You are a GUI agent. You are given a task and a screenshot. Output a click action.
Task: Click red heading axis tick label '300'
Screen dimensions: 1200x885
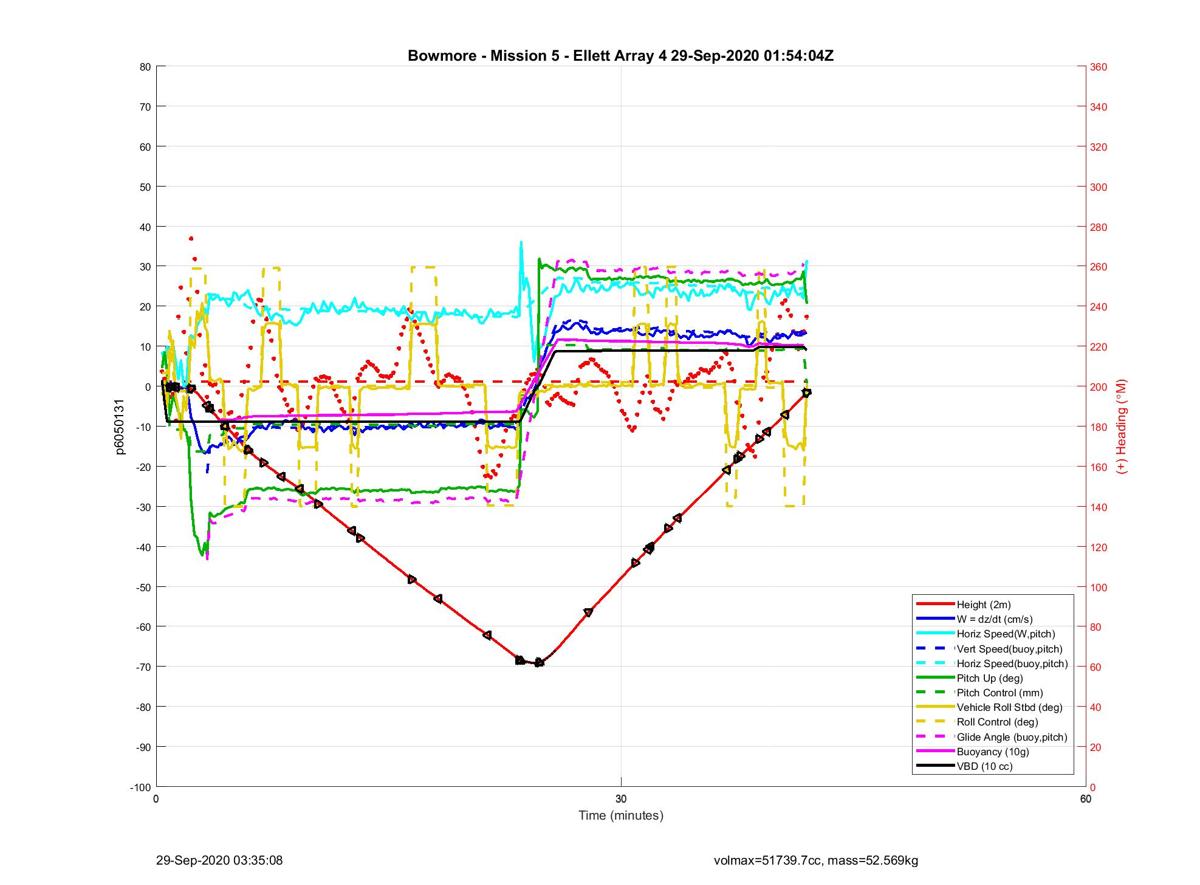click(x=1099, y=187)
